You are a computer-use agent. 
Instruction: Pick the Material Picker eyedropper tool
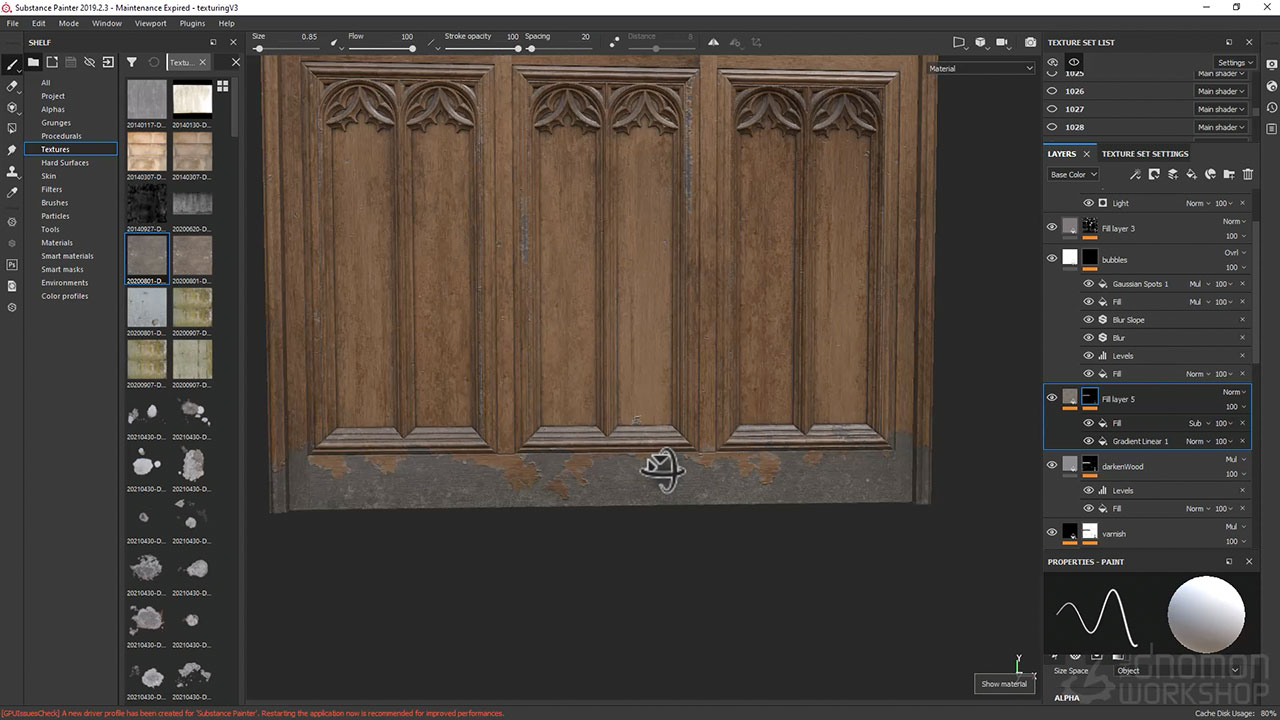click(12, 192)
